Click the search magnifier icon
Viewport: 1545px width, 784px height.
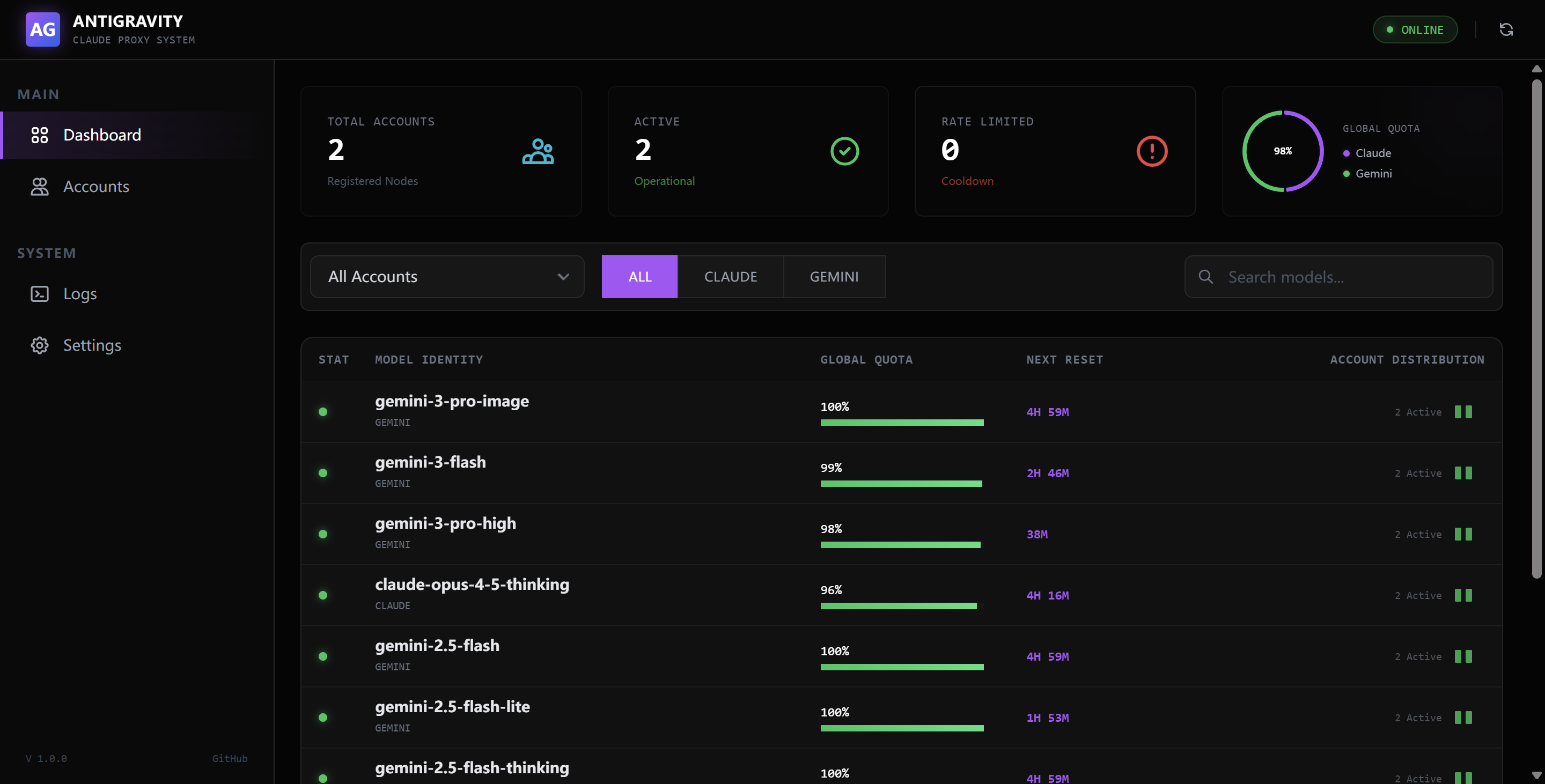[x=1205, y=276]
